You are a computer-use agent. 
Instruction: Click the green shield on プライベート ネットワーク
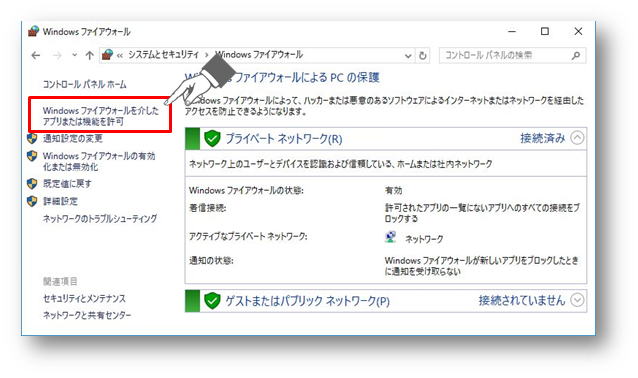tap(212, 139)
